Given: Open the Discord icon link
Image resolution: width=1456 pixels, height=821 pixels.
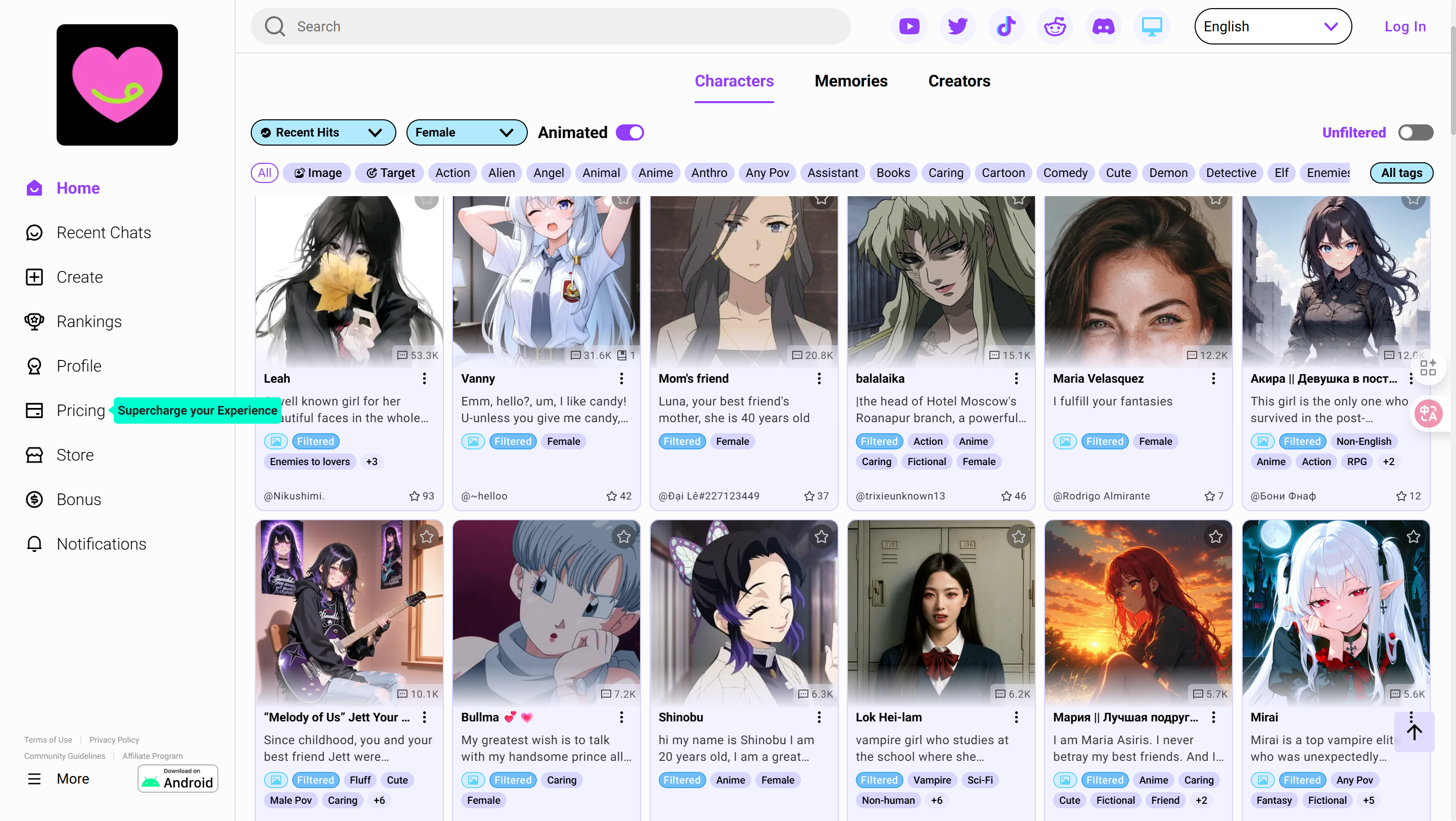Looking at the screenshot, I should (1103, 27).
